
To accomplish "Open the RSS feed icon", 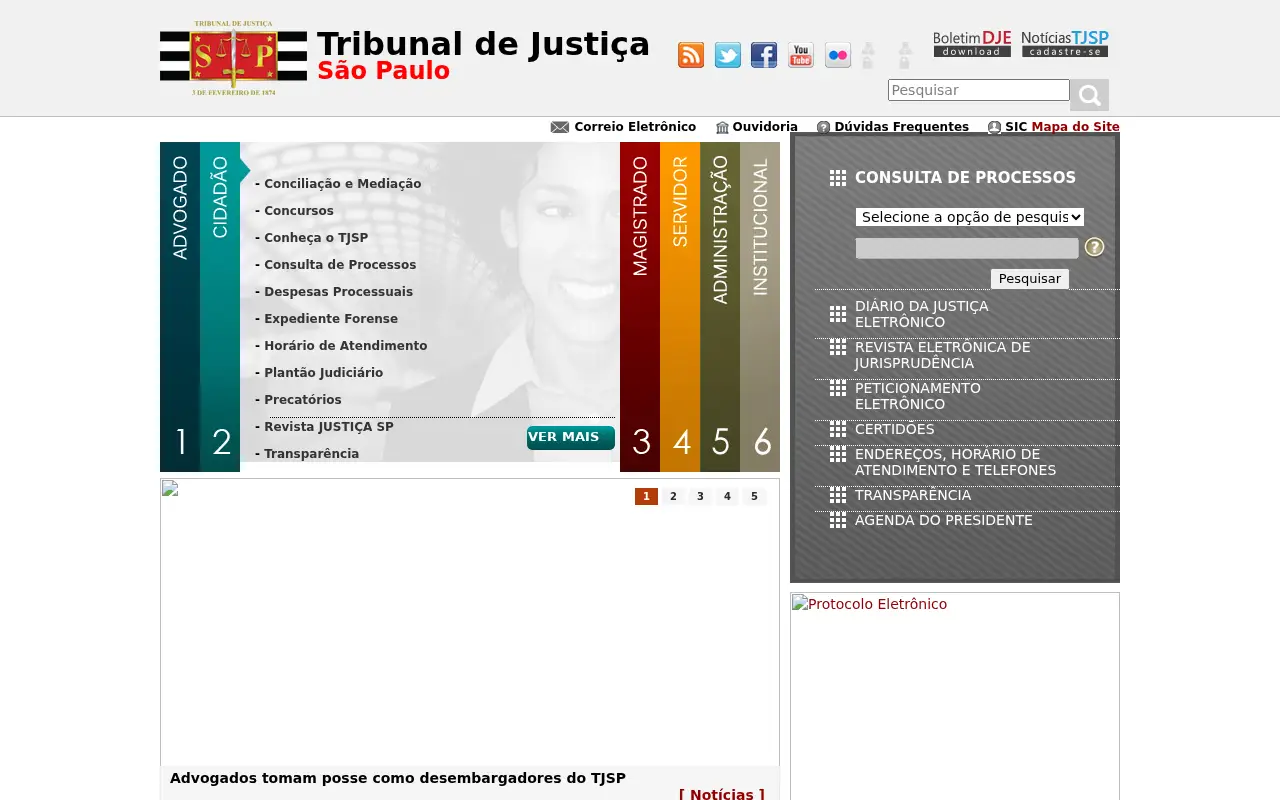I will [x=691, y=55].
